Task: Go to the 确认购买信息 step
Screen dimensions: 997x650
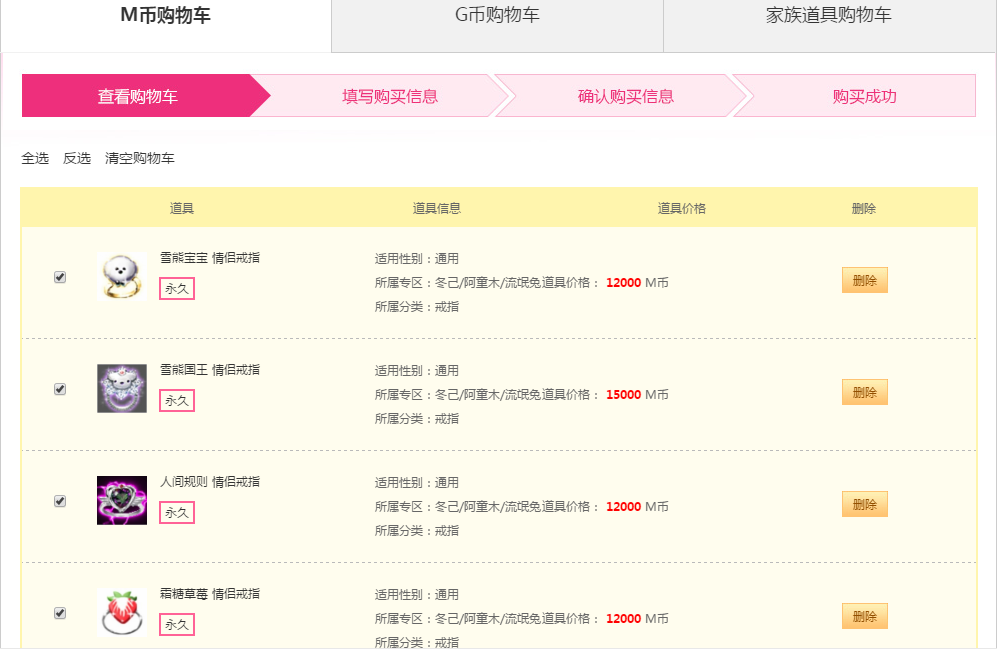Action: click(x=626, y=96)
